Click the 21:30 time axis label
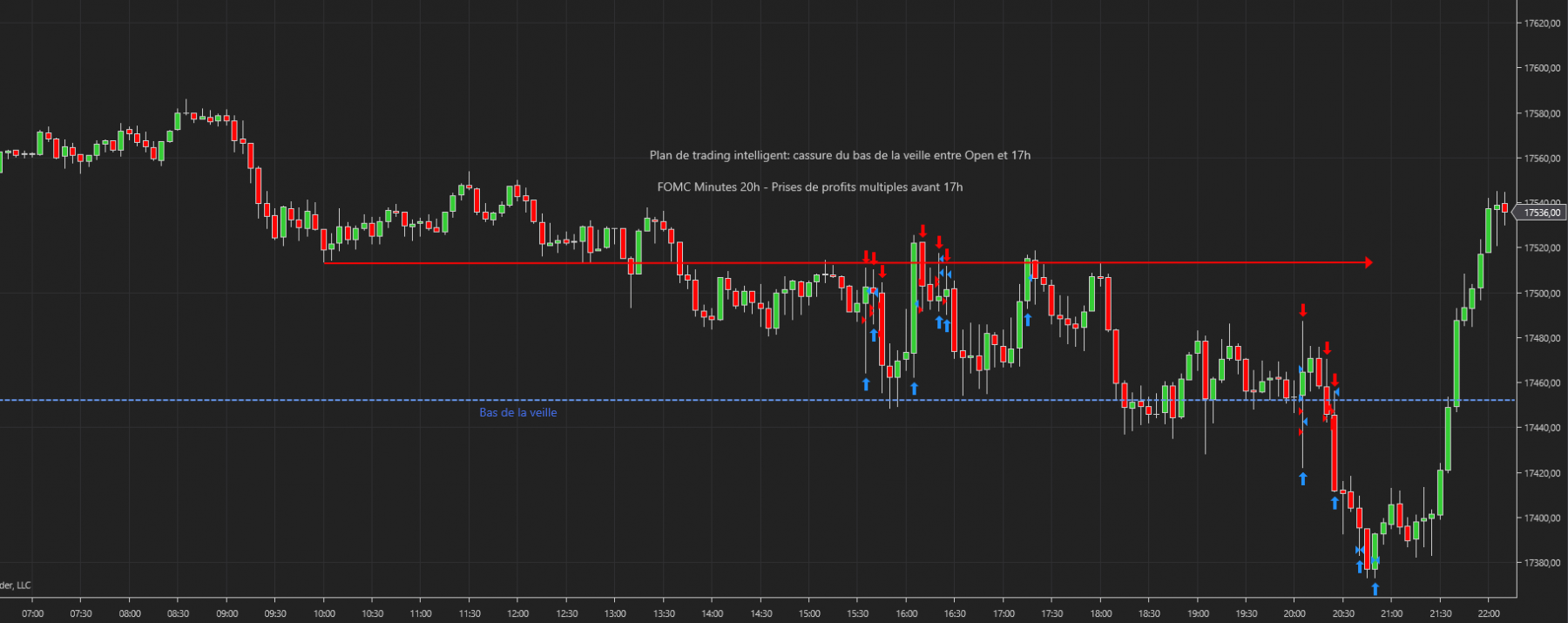The height and width of the screenshot is (623, 1568). pyautogui.click(x=1440, y=613)
